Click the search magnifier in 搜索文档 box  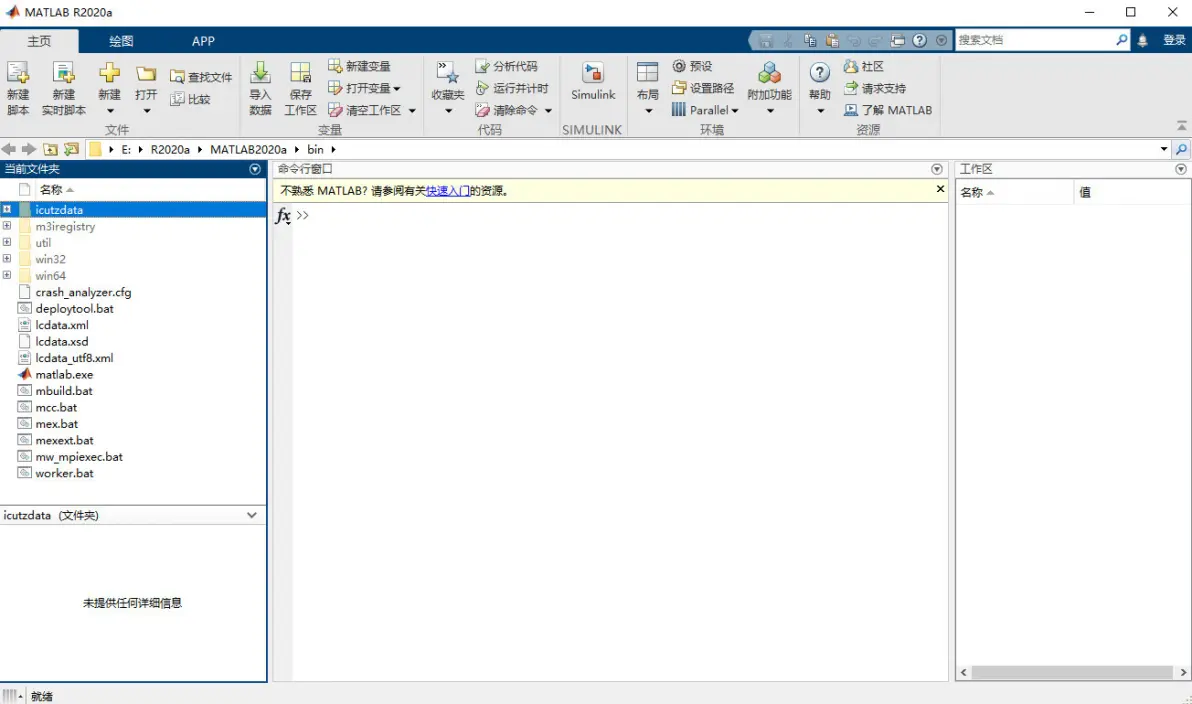[1121, 40]
